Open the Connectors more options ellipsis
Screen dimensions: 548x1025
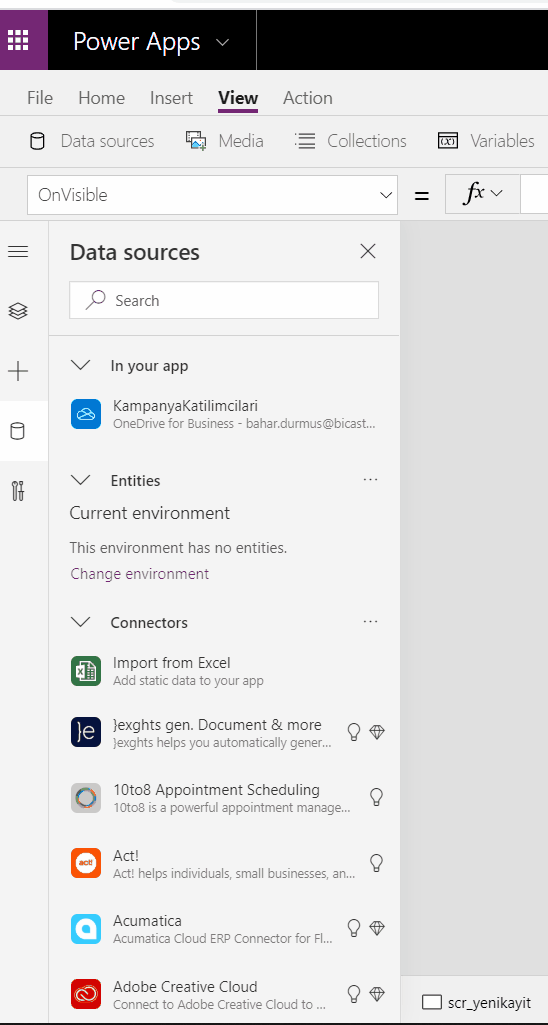[x=370, y=622]
